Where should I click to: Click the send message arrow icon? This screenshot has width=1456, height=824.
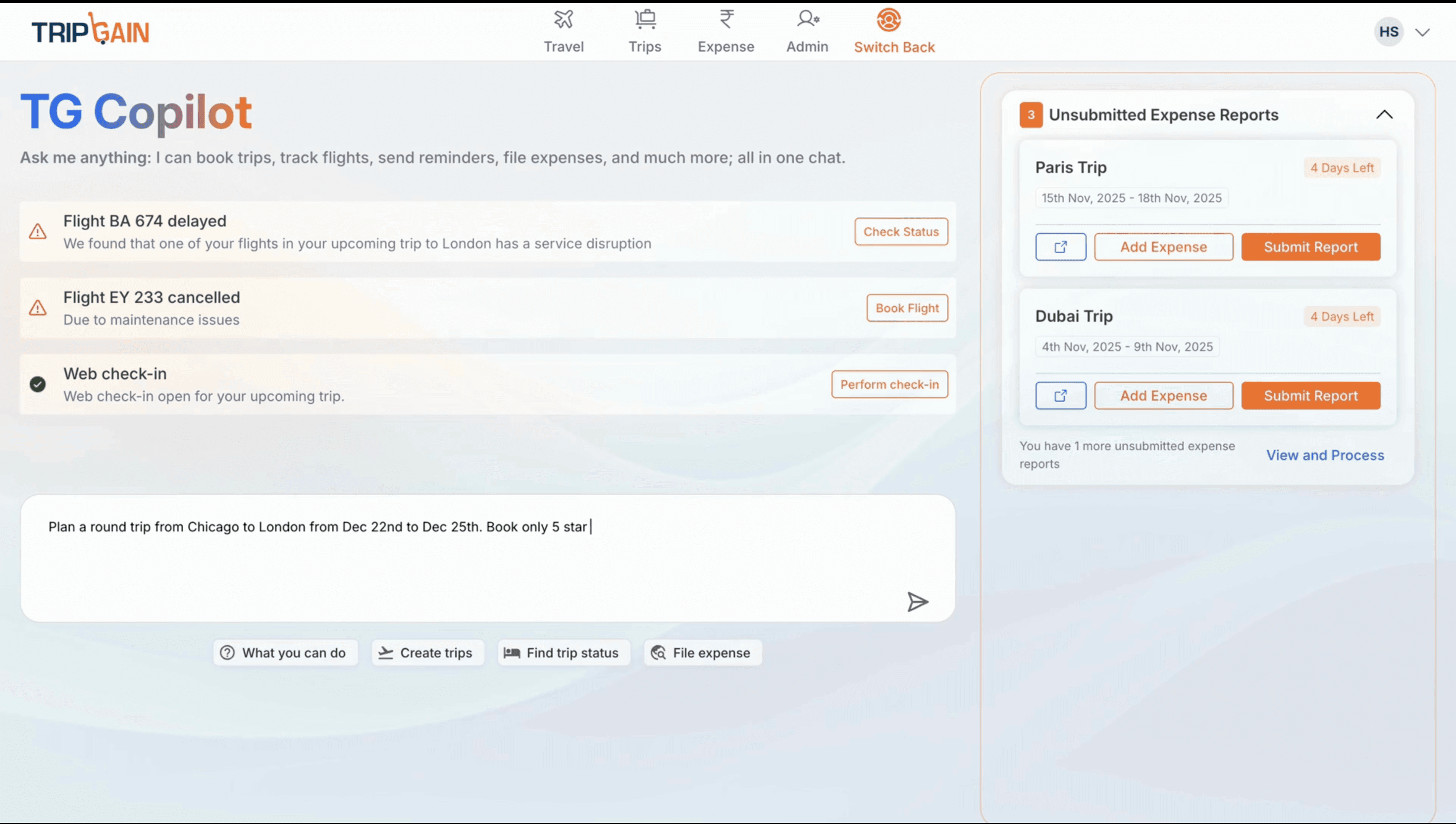917,602
